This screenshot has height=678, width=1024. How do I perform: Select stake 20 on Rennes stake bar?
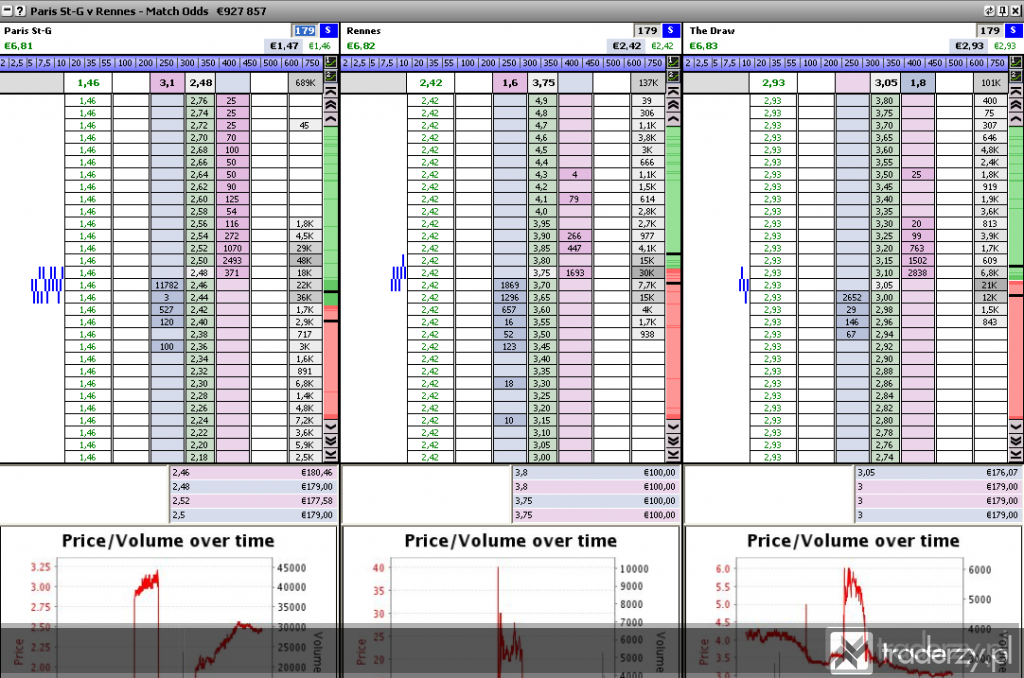click(x=418, y=63)
